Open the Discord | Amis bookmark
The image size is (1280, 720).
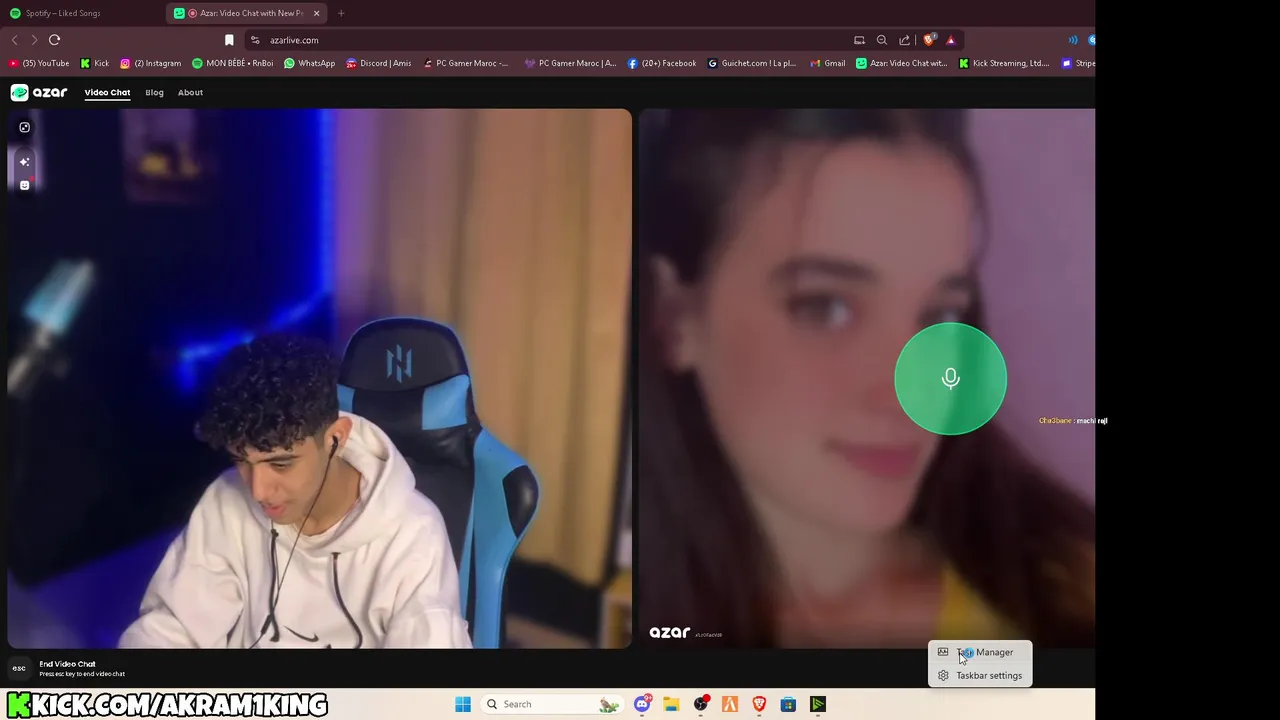pos(378,63)
